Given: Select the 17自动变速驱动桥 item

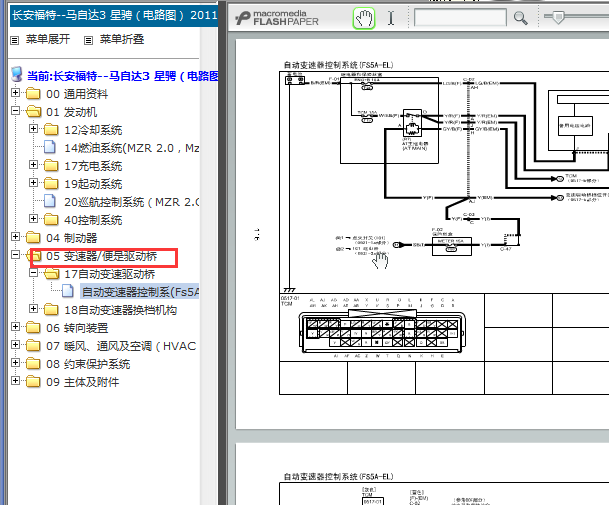Looking at the screenshot, I should [x=110, y=274].
